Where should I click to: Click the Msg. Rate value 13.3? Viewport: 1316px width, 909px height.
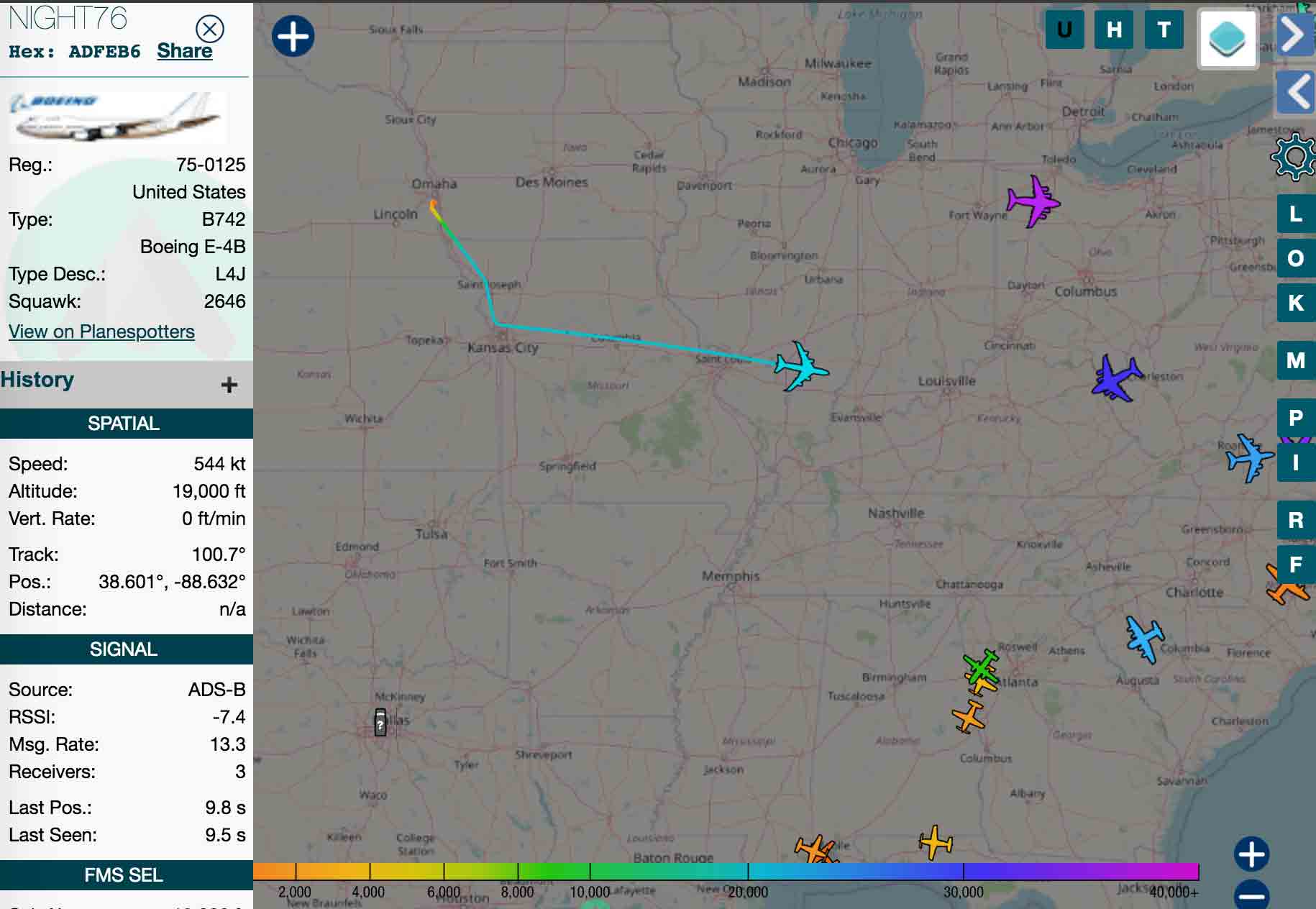[227, 744]
